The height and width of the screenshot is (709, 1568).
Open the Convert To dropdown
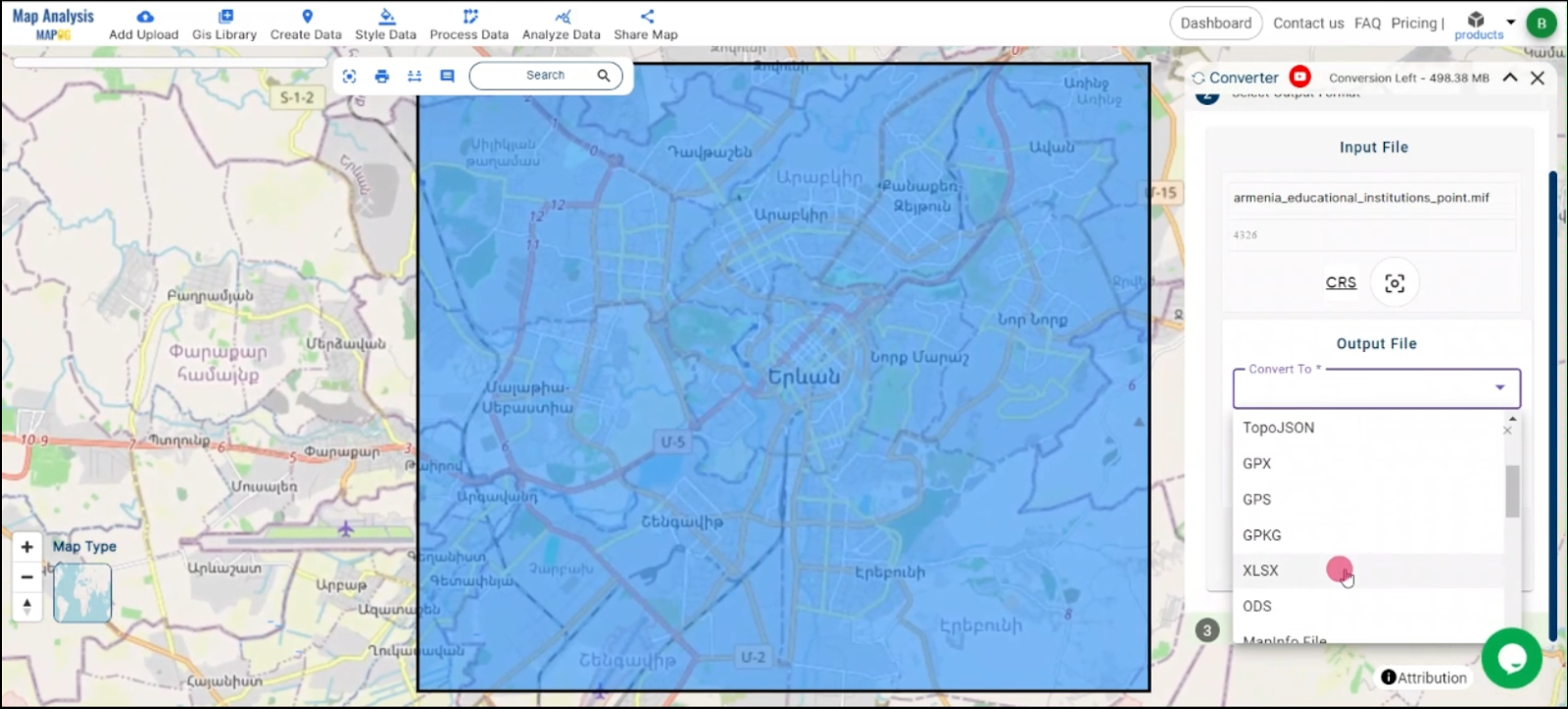[x=1376, y=388]
